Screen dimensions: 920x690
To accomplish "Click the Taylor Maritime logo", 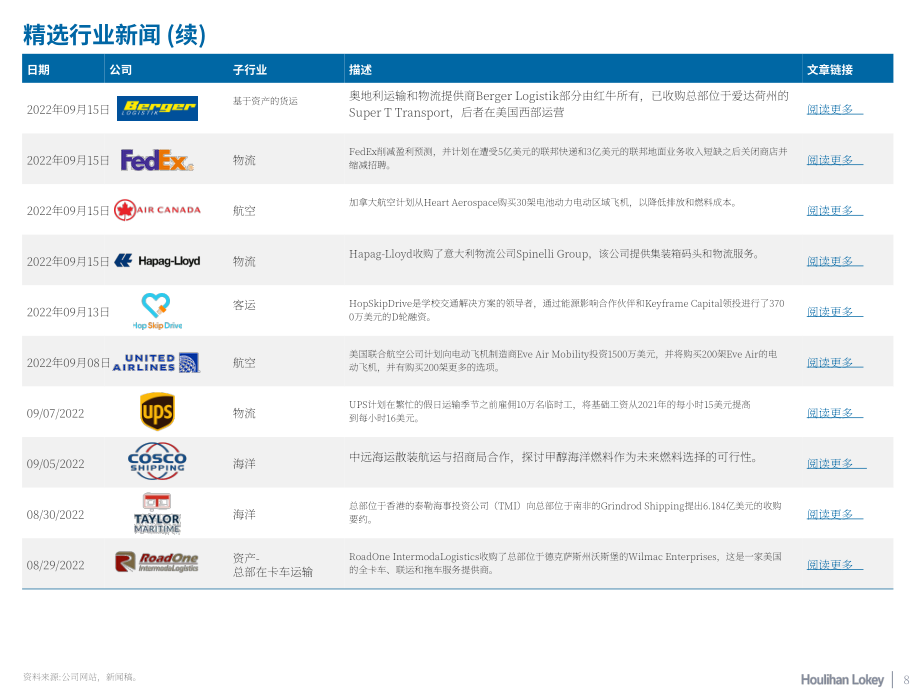I will 157,513.
